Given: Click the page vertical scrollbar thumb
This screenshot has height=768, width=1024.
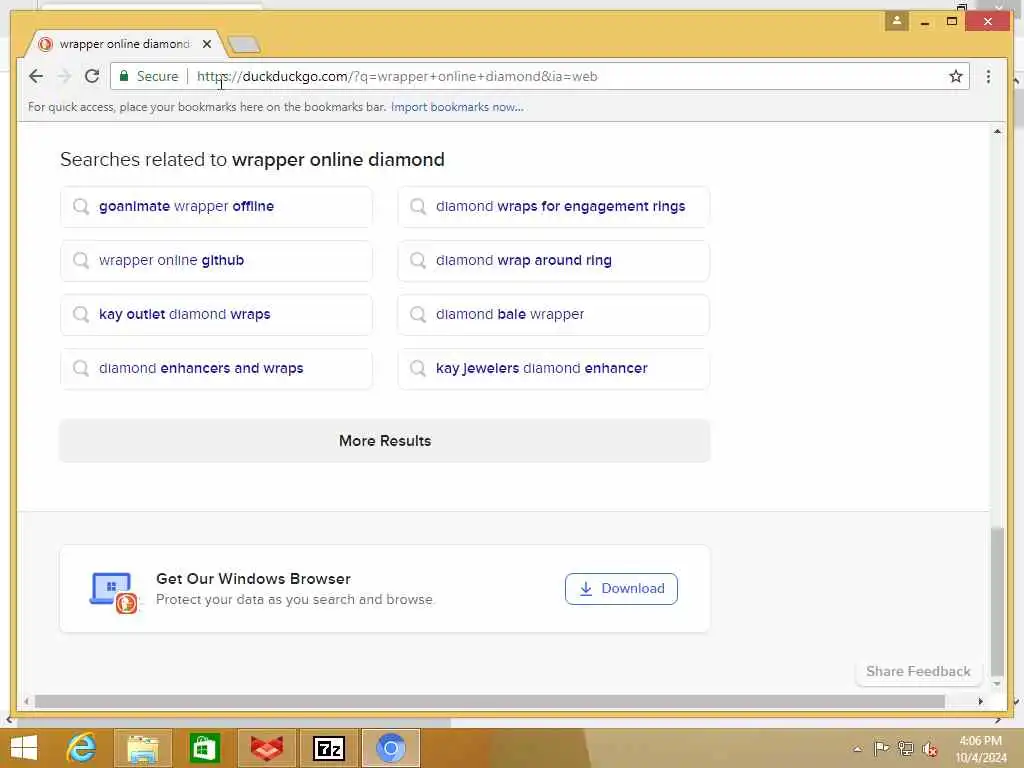Looking at the screenshot, I should (997, 601).
